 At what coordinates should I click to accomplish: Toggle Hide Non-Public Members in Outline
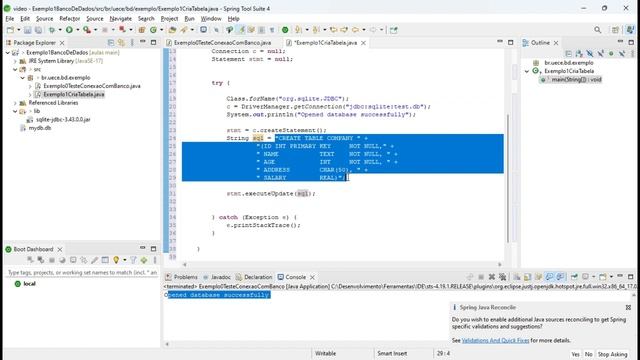[x=611, y=53]
